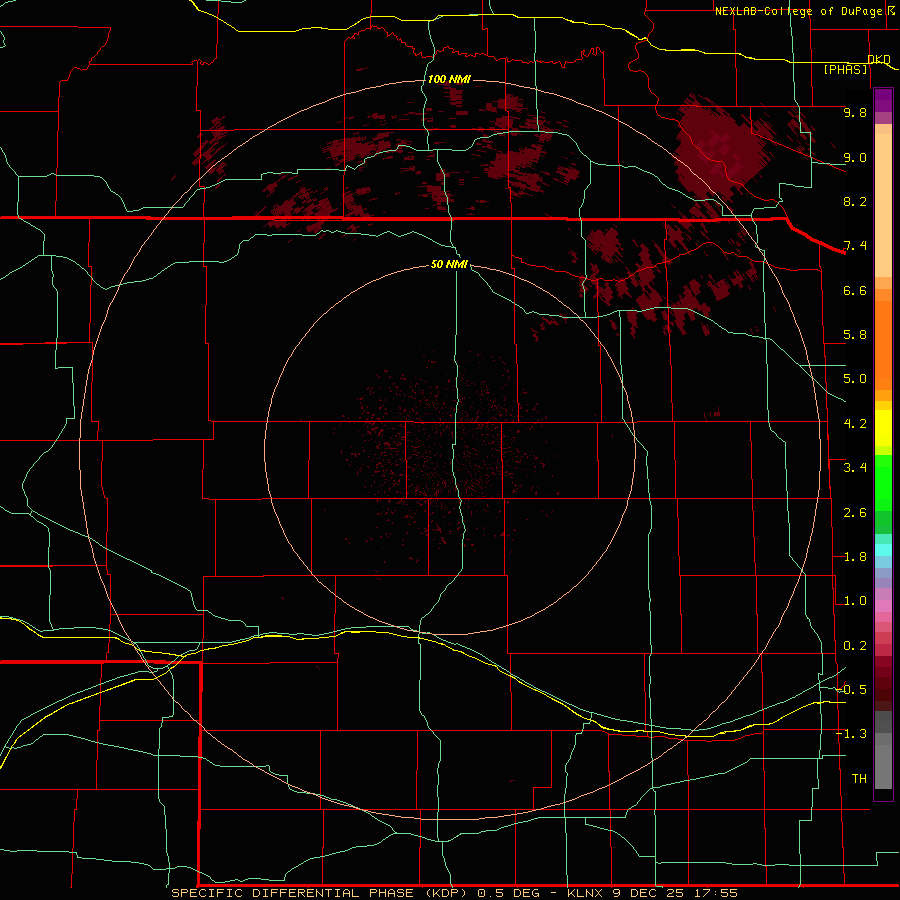Click the DKD label above the color bar
The height and width of the screenshot is (900, 900).
tap(878, 59)
